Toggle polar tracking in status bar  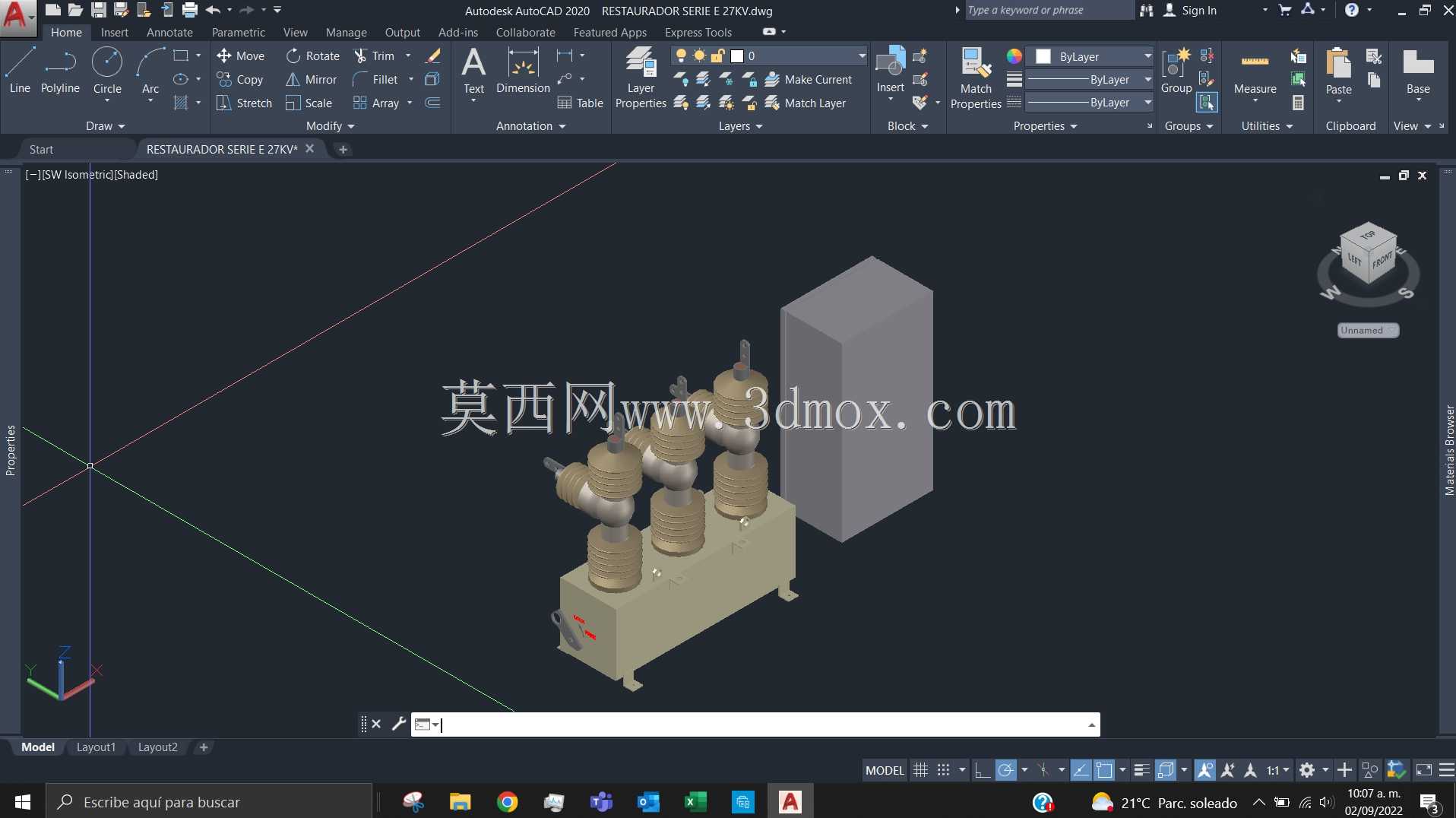pyautogui.click(x=1005, y=770)
